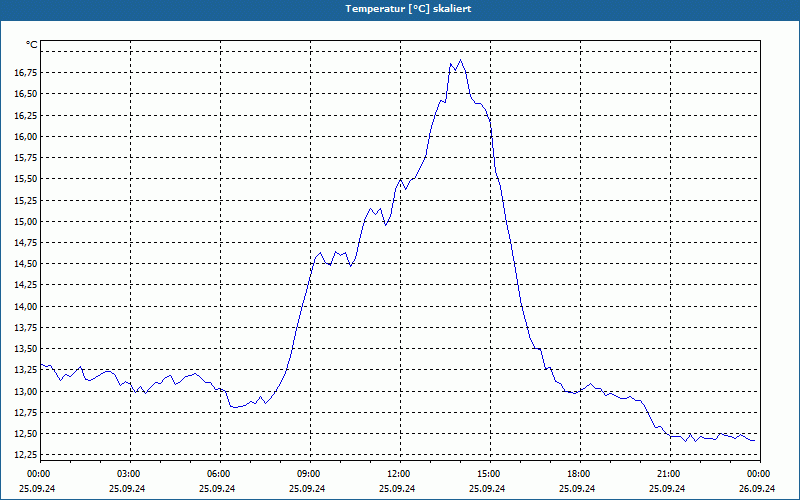The height and width of the screenshot is (500, 800).
Task: Pick the 15,50 y-axis label
Action: [26, 179]
